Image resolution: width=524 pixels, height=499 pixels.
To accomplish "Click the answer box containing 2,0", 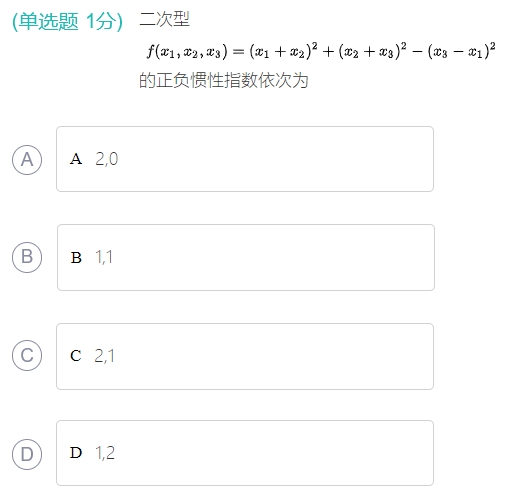I will point(245,159).
